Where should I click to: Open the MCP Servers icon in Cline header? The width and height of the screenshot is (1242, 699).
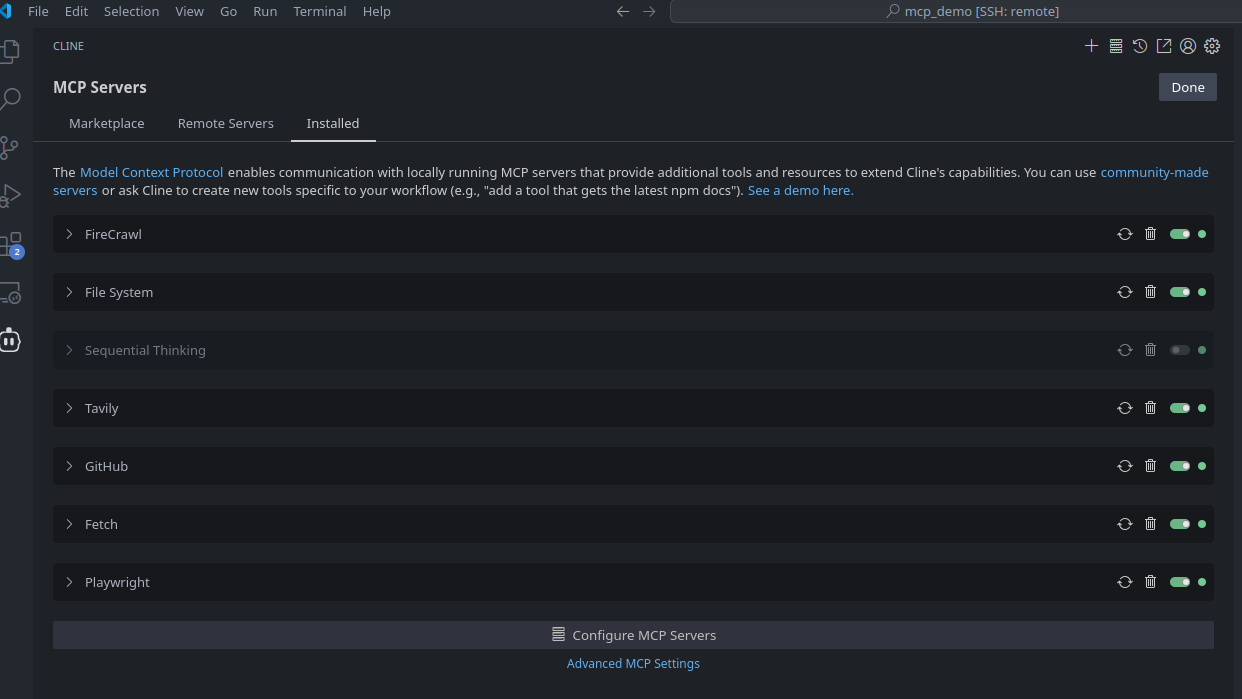pyautogui.click(x=1116, y=46)
